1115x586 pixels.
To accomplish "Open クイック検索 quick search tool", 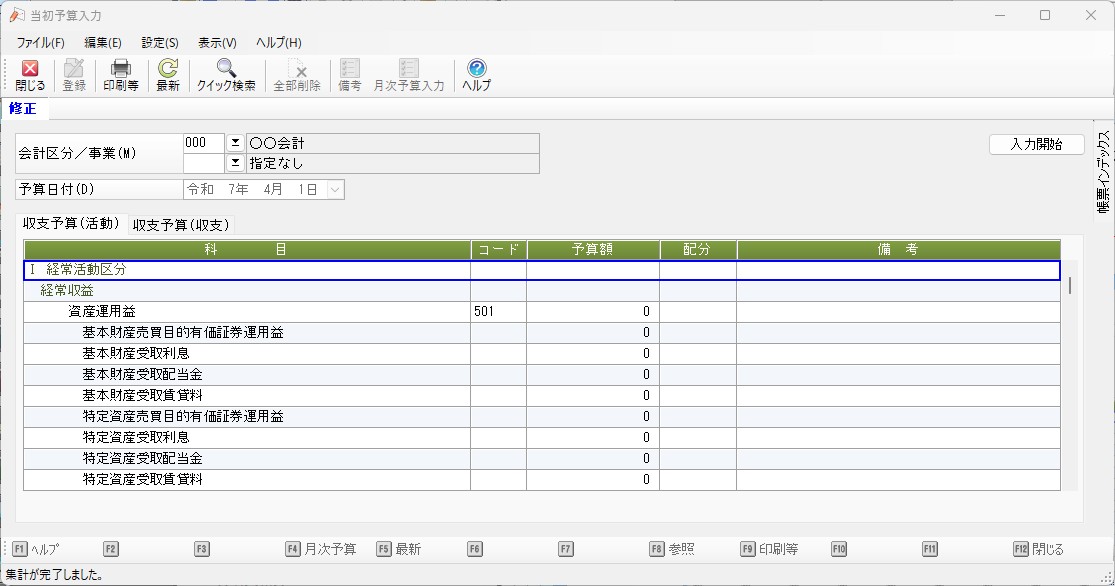I will [x=226, y=75].
